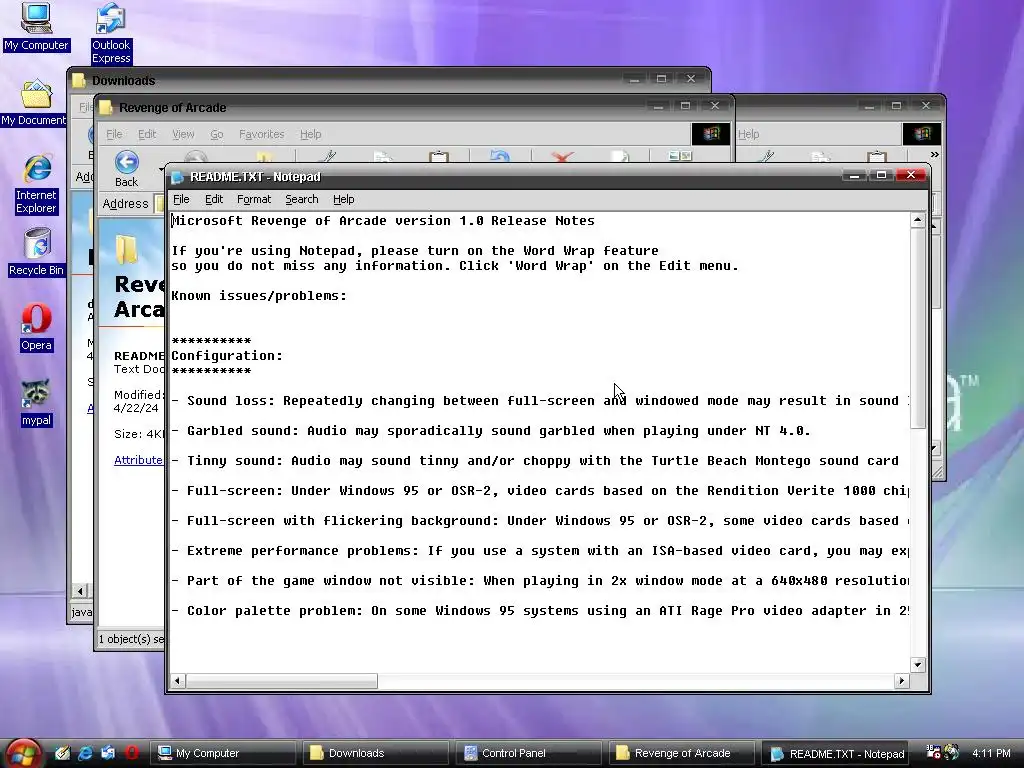Viewport: 1024px width, 768px height.
Task: Click the Properties icon in Revenge of Arcade toolbar
Action: [619, 156]
